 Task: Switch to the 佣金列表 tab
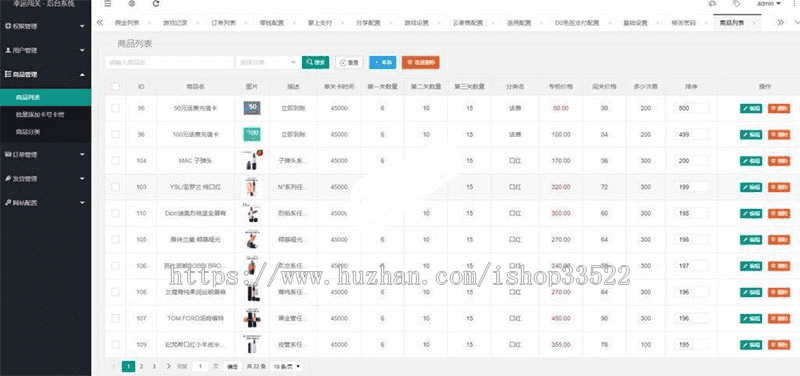126,23
